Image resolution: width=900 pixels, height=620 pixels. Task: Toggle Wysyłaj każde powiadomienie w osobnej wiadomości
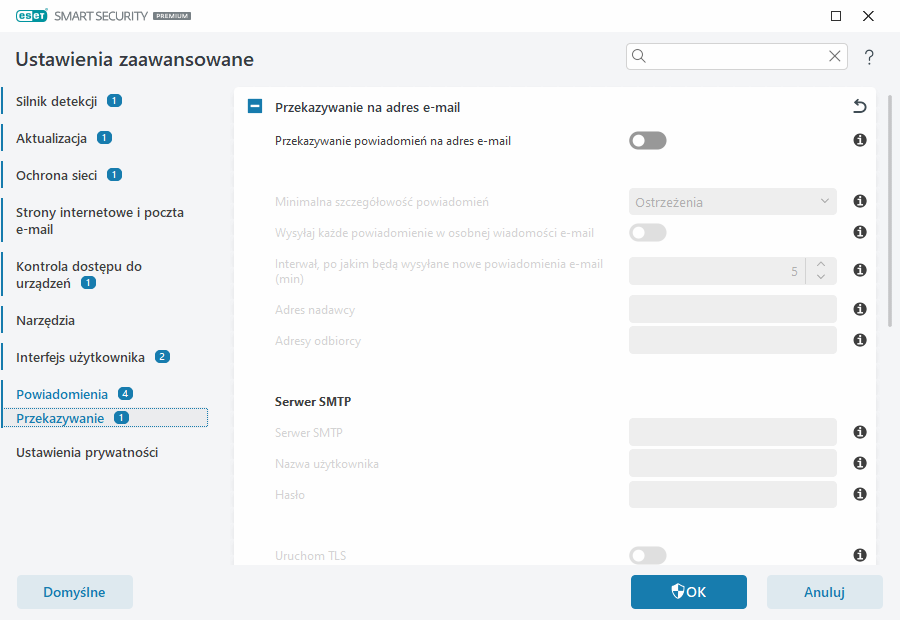tap(647, 233)
